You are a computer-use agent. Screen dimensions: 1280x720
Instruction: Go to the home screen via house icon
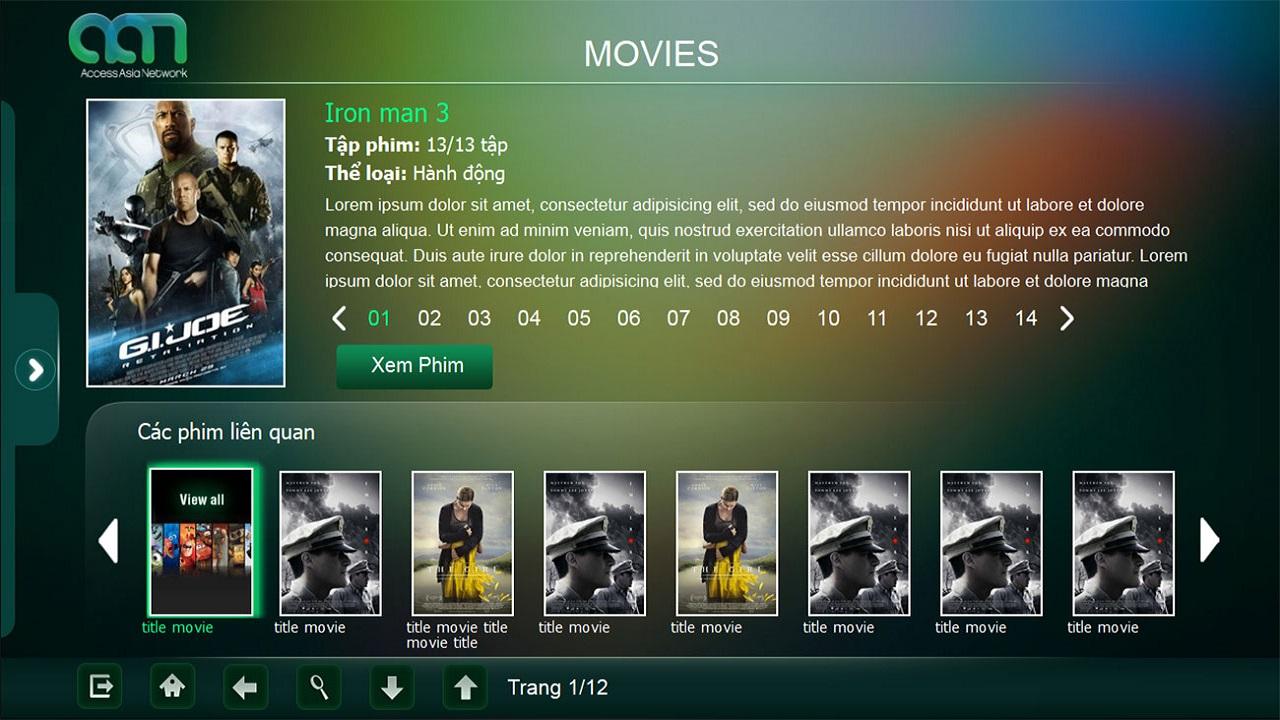pos(173,687)
